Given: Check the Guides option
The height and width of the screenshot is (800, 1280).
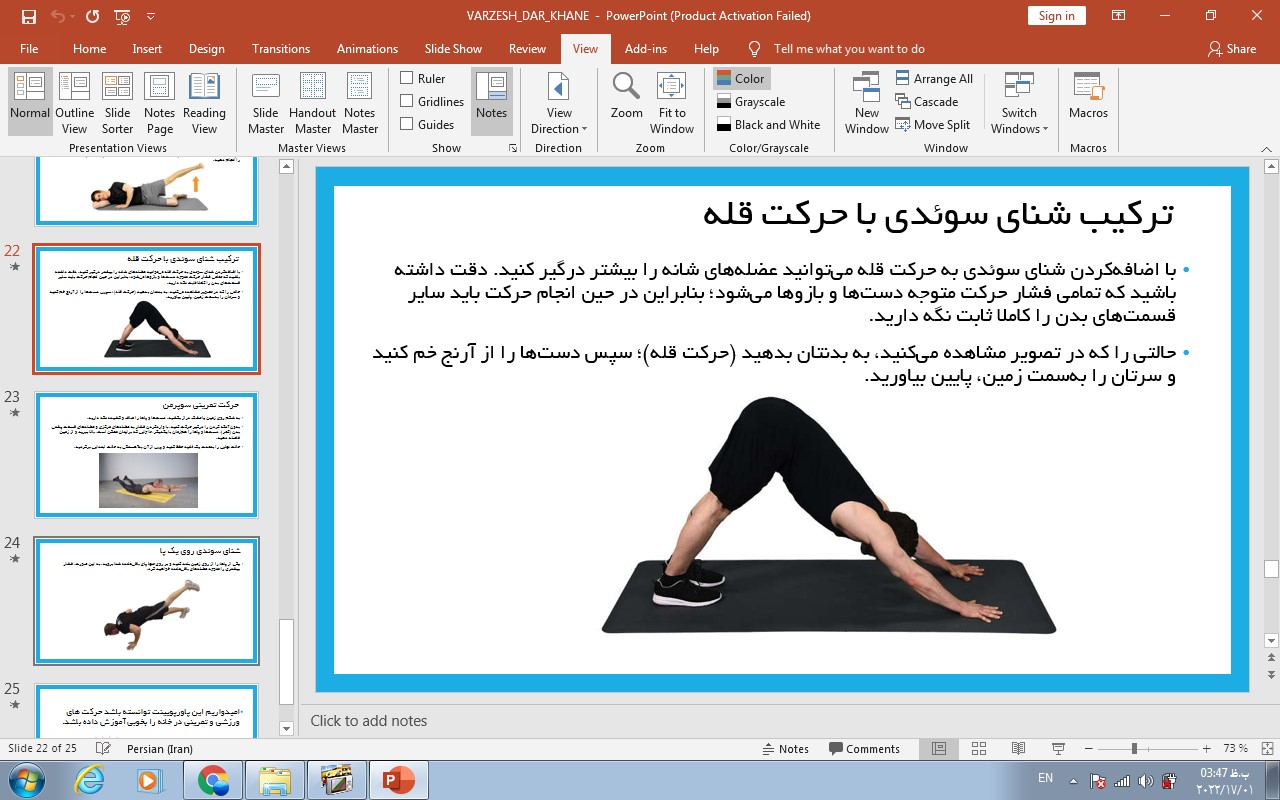Looking at the screenshot, I should tap(407, 124).
